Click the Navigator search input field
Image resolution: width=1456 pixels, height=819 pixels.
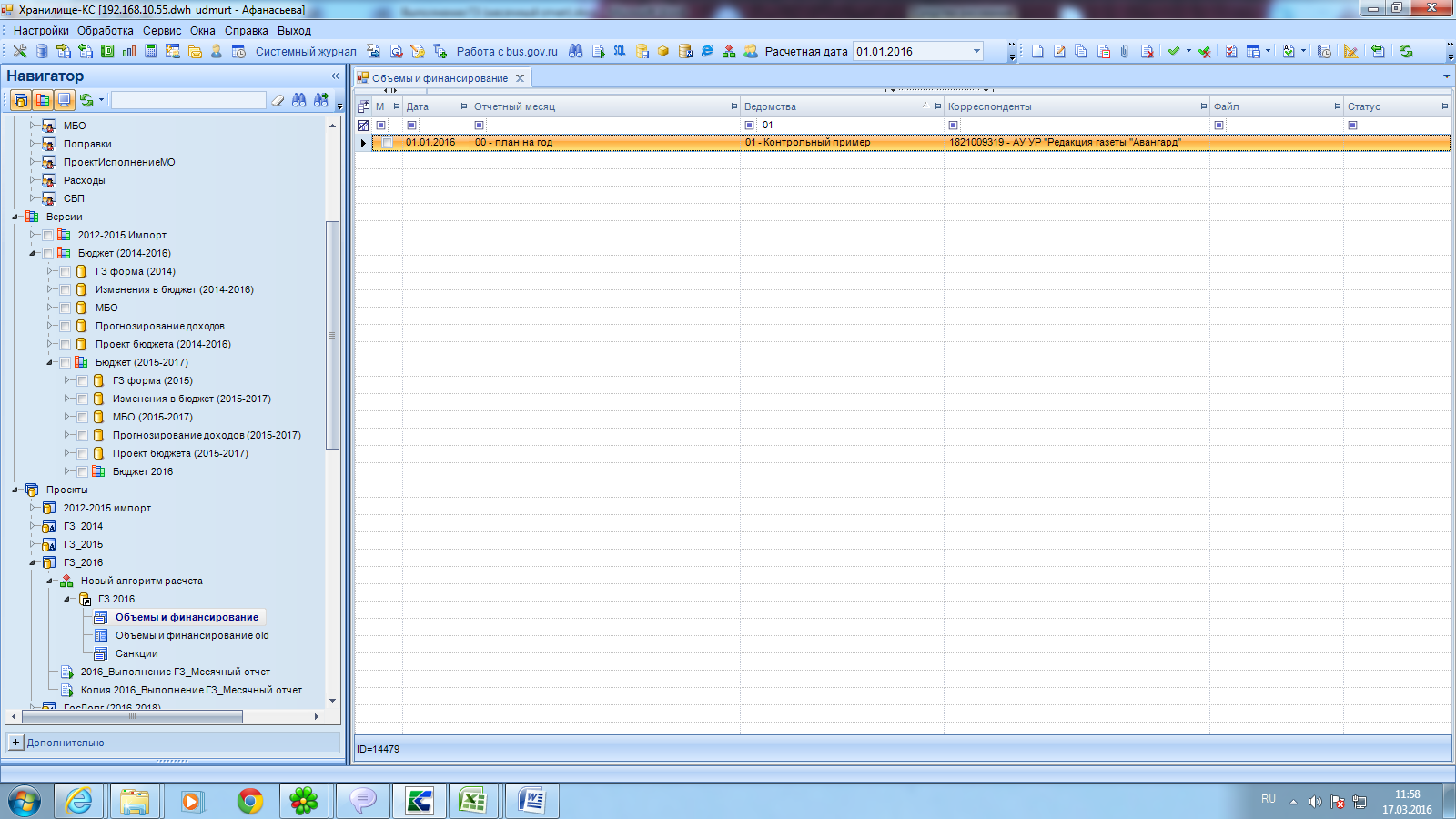[x=188, y=100]
